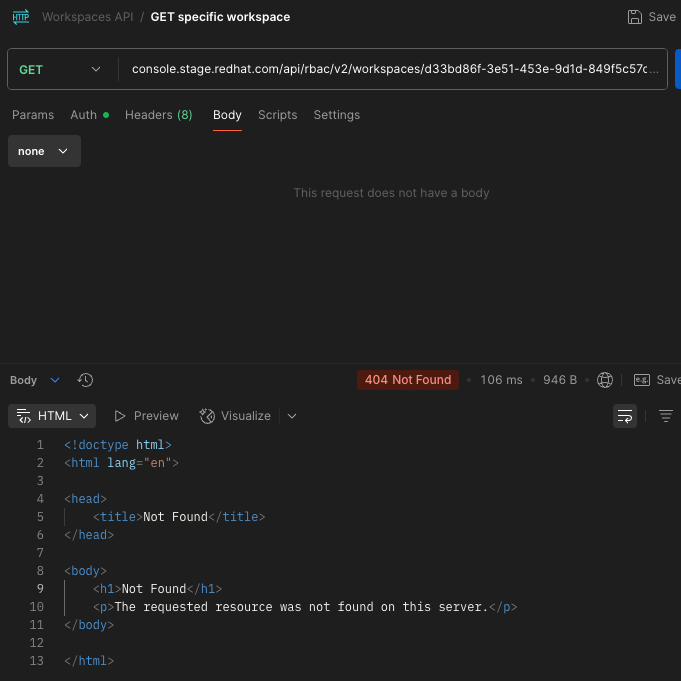The image size is (681, 681).
Task: Go to the Settings tab
Action: (x=336, y=115)
